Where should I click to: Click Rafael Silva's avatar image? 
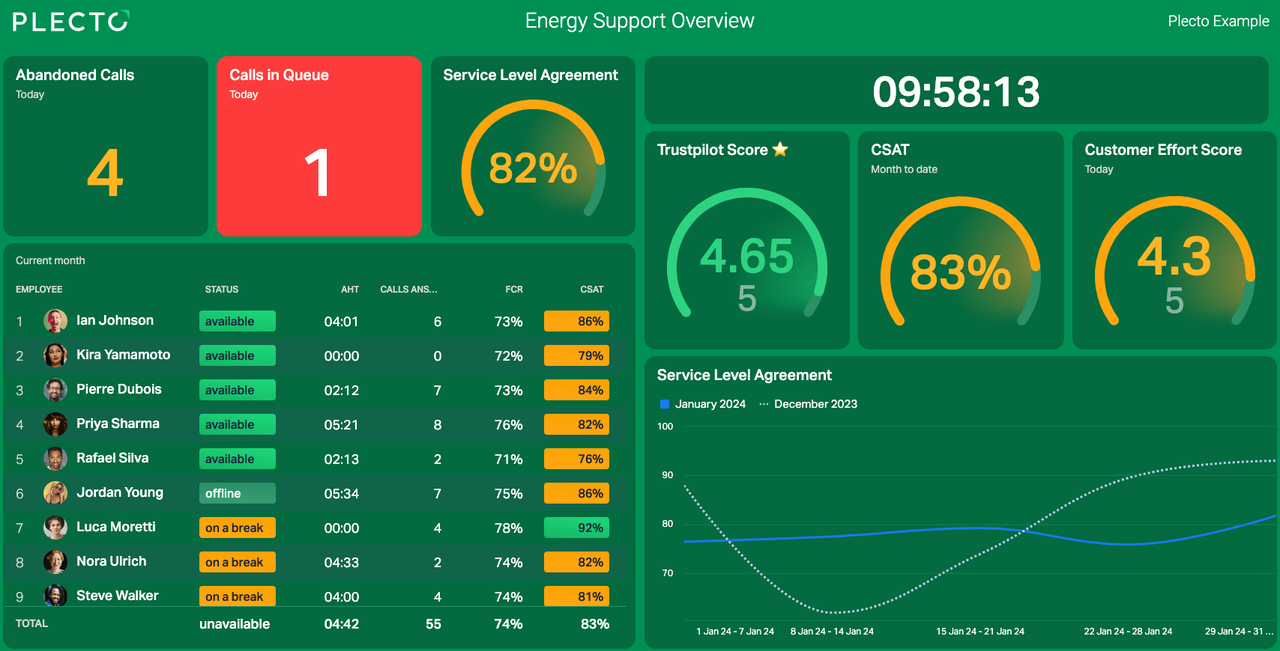coord(55,458)
